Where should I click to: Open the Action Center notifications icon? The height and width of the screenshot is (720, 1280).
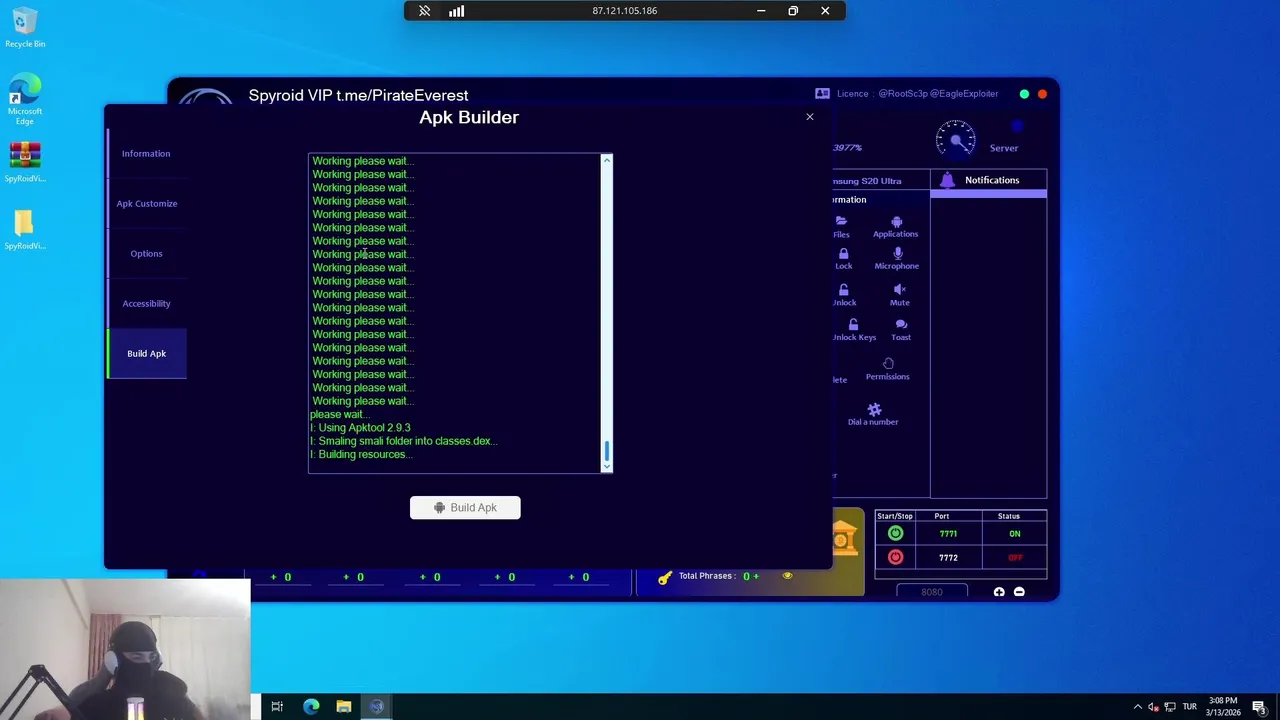coord(1259,707)
